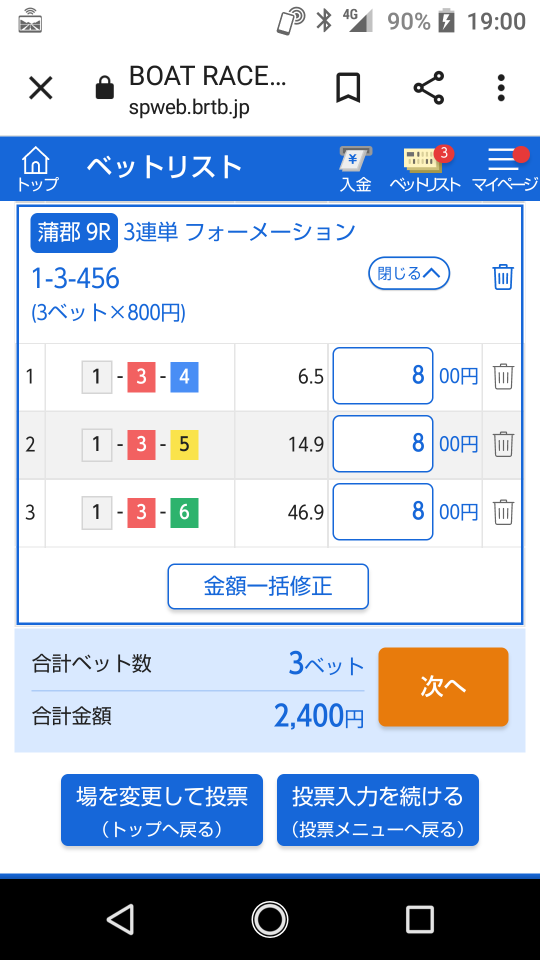Share the page using the share icon

tap(429, 88)
